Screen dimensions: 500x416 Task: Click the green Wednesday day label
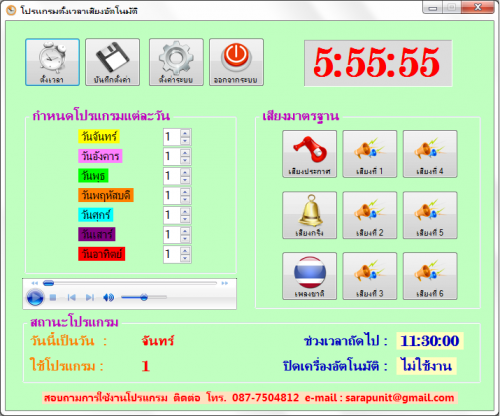pos(93,176)
